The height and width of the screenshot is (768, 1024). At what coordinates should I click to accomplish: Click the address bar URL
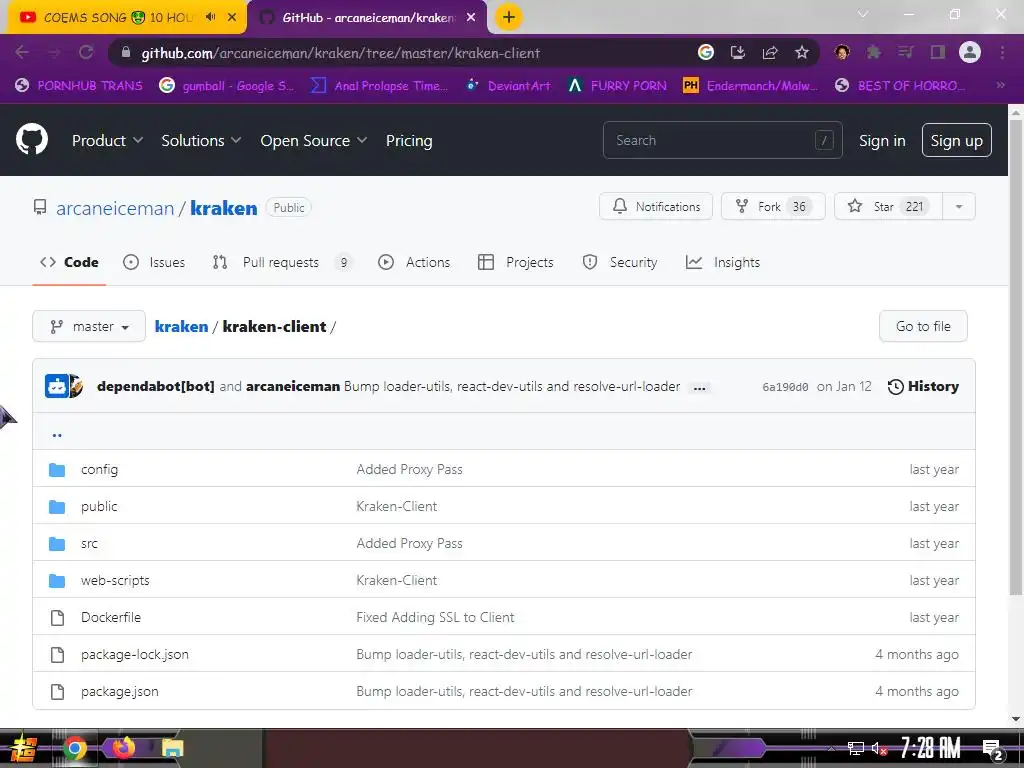click(341, 53)
